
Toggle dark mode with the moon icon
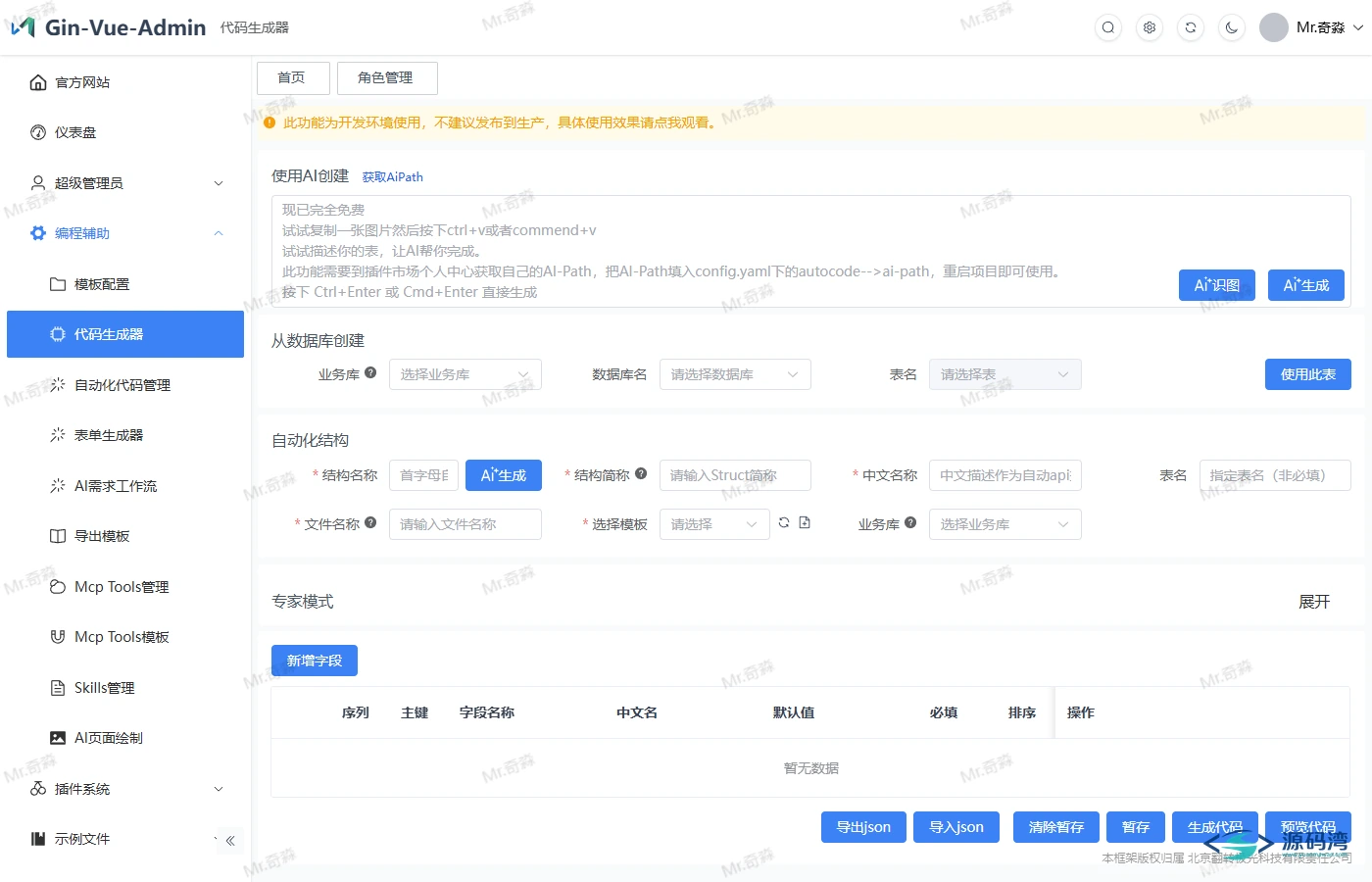[1232, 27]
